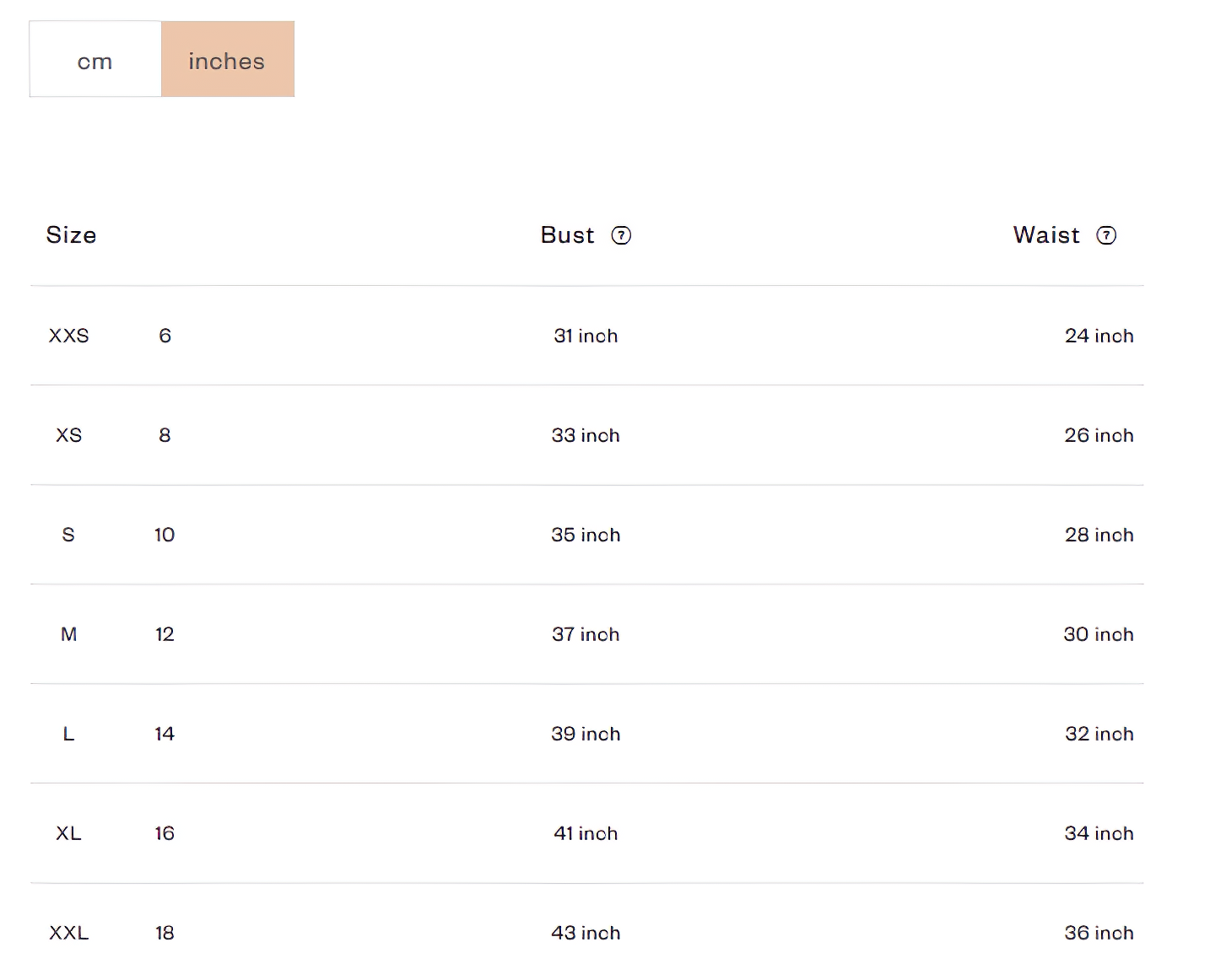Select the XXS size row label
The image size is (1210, 980).
pyautogui.click(x=69, y=336)
